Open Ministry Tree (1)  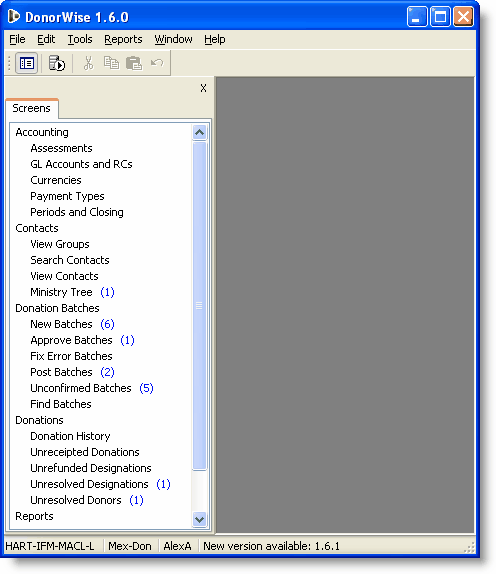72,292
